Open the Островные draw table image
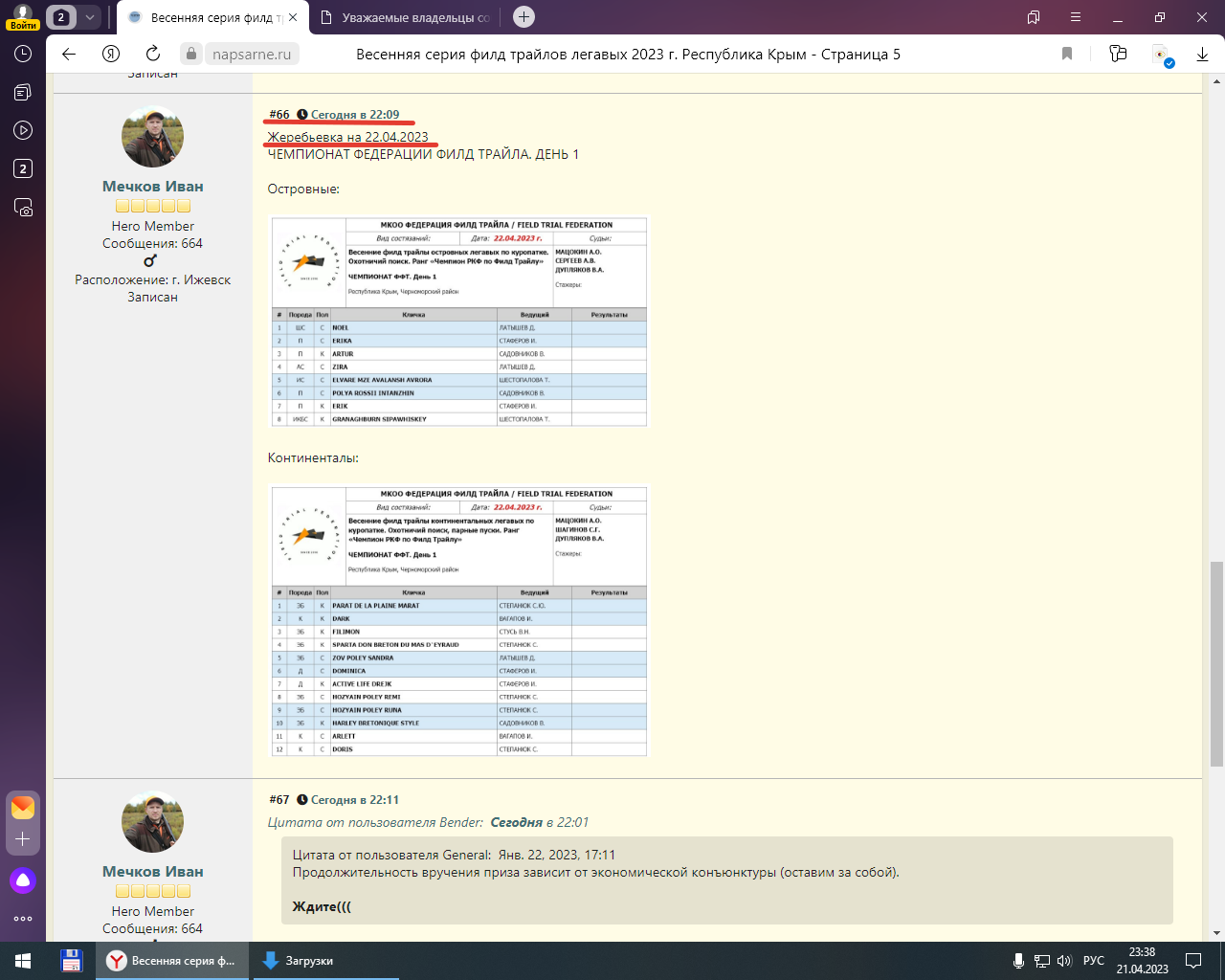This screenshot has width=1225, height=980. (x=459, y=322)
